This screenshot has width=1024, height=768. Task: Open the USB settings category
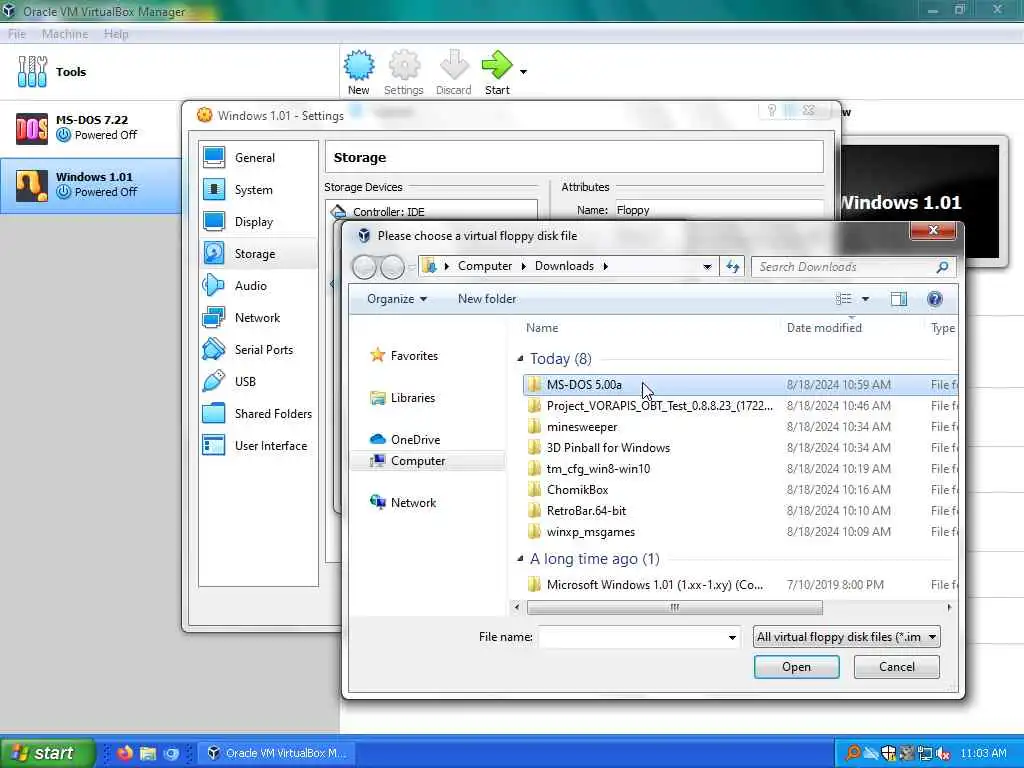[x=259, y=381]
